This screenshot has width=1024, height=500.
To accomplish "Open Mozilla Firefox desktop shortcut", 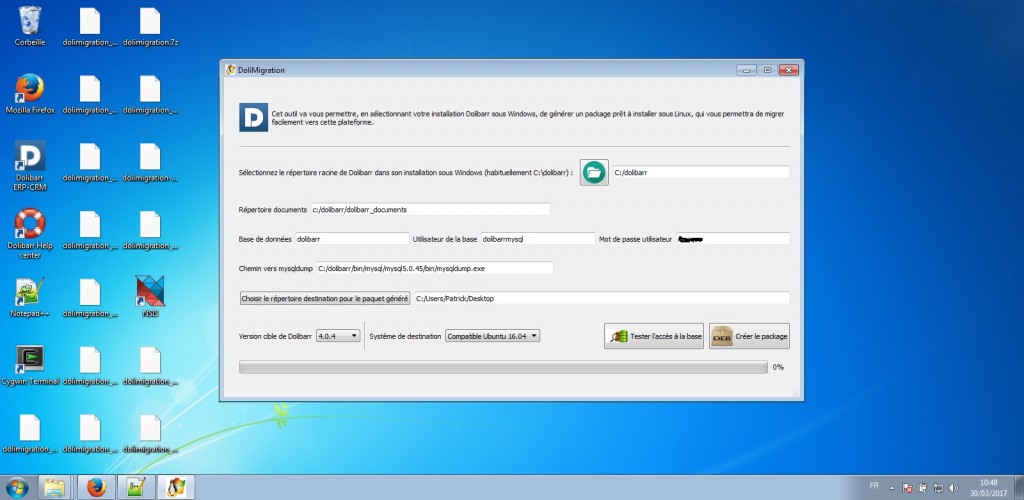I will 30,94.
